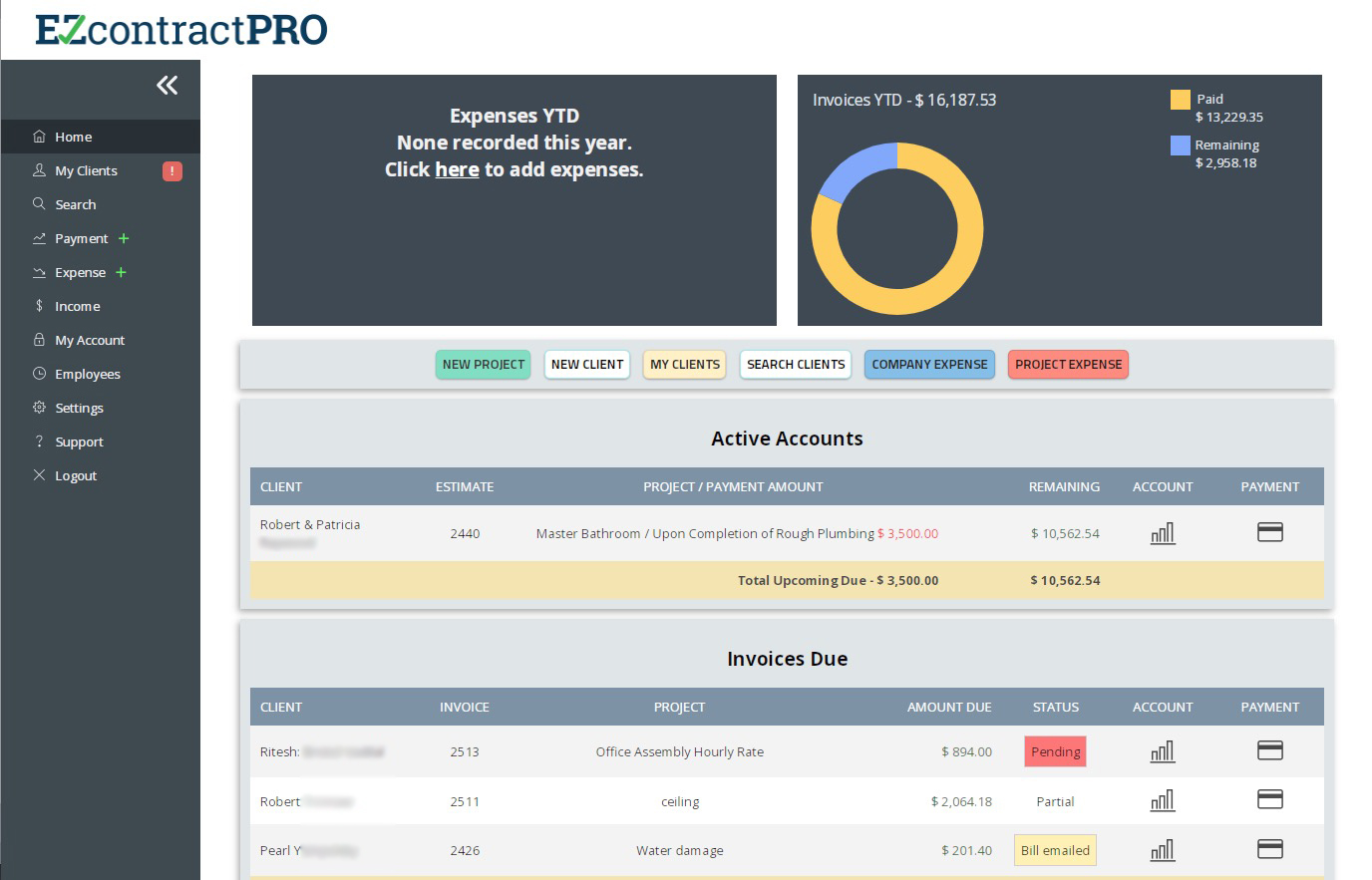Open My Account via the padlock icon
Screen dimensions: 1372x880
point(39,340)
